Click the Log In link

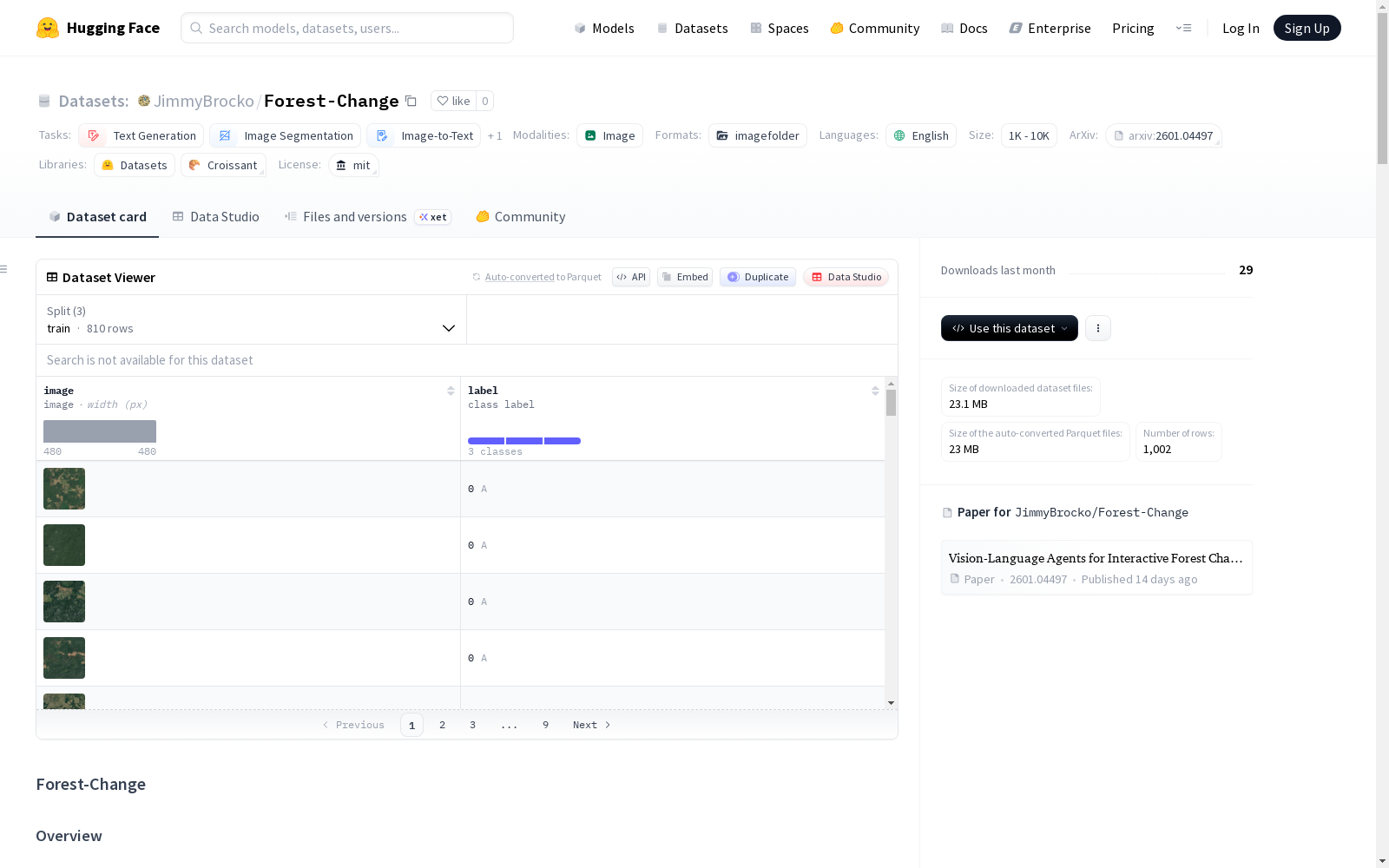[x=1241, y=28]
